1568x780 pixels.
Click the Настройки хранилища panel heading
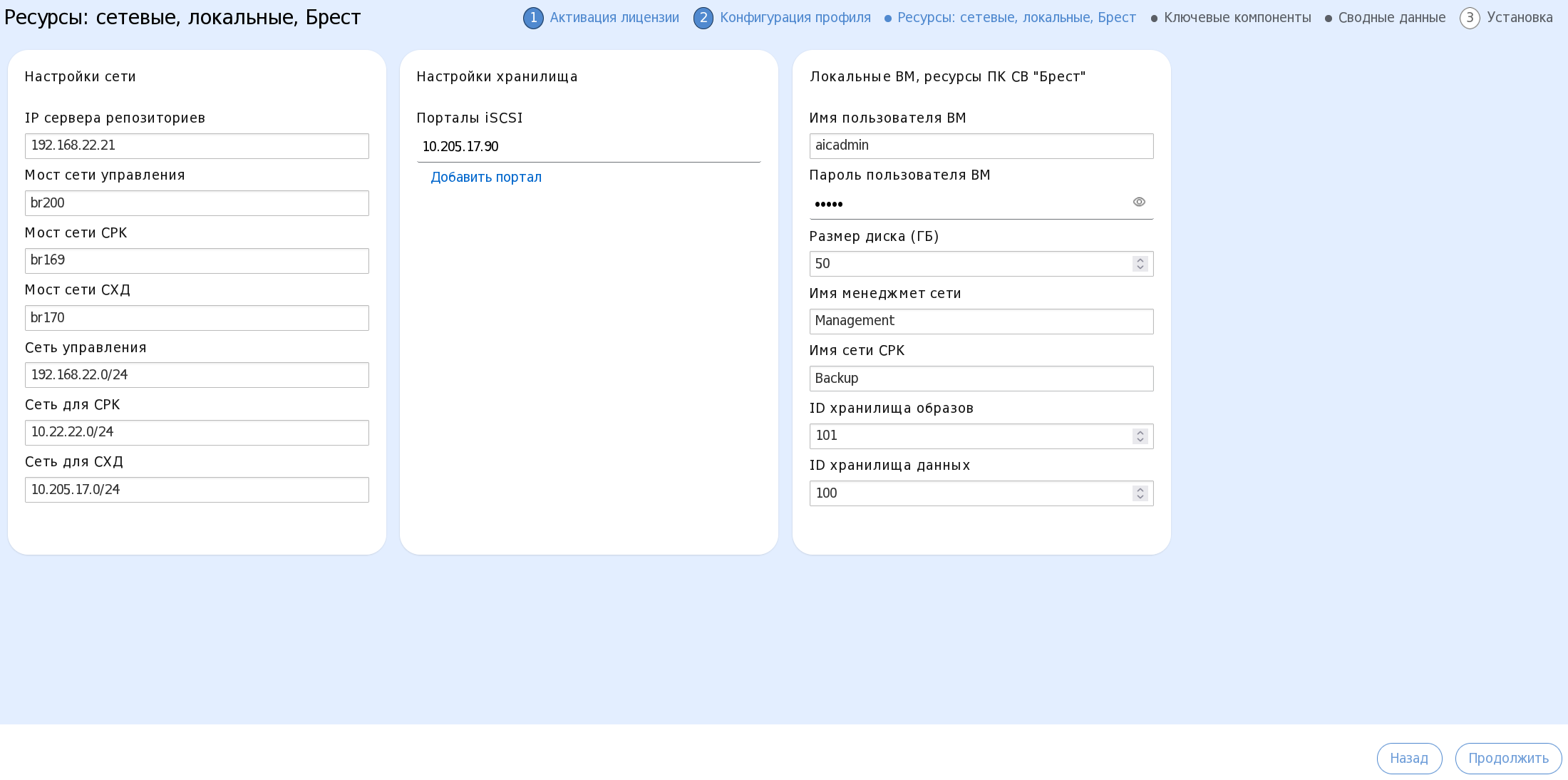click(x=497, y=77)
